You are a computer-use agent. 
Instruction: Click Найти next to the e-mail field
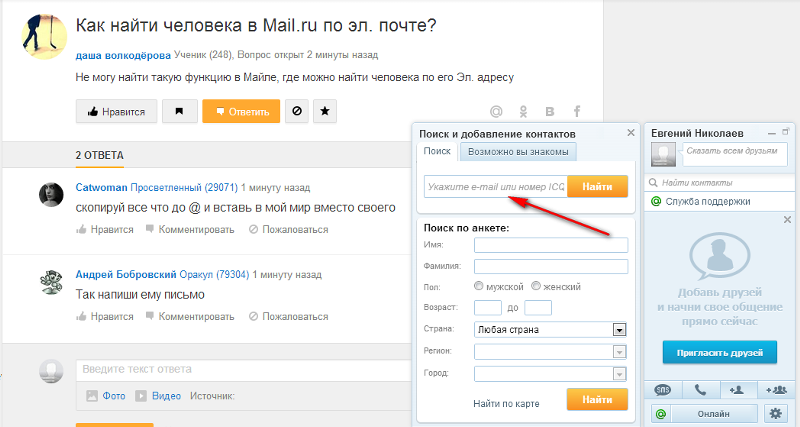[597, 186]
